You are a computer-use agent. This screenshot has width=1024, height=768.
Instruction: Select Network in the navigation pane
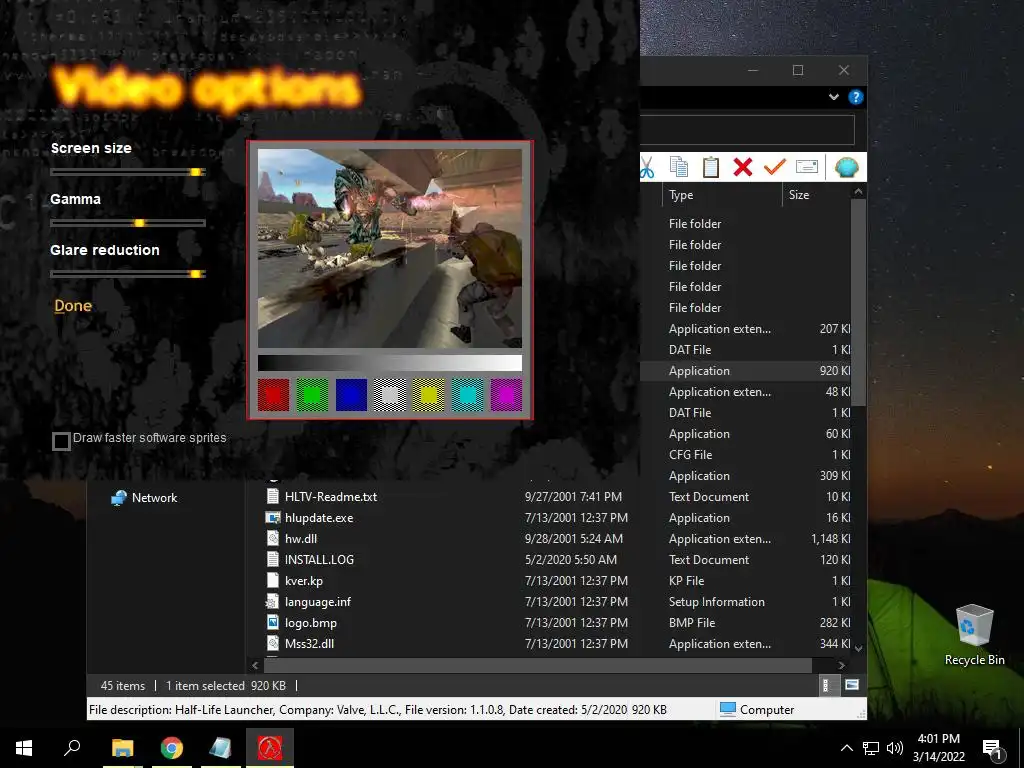tap(144, 498)
